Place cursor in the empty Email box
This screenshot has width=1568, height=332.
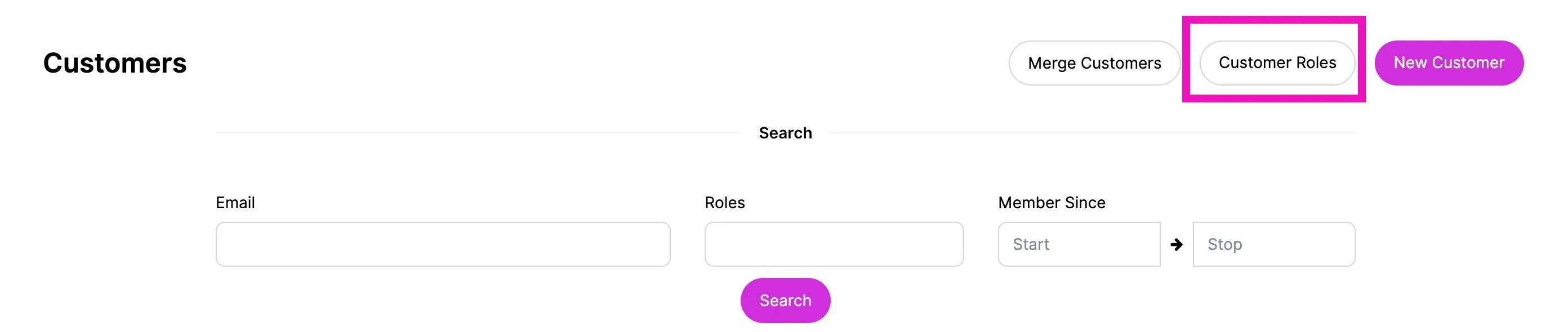[443, 244]
